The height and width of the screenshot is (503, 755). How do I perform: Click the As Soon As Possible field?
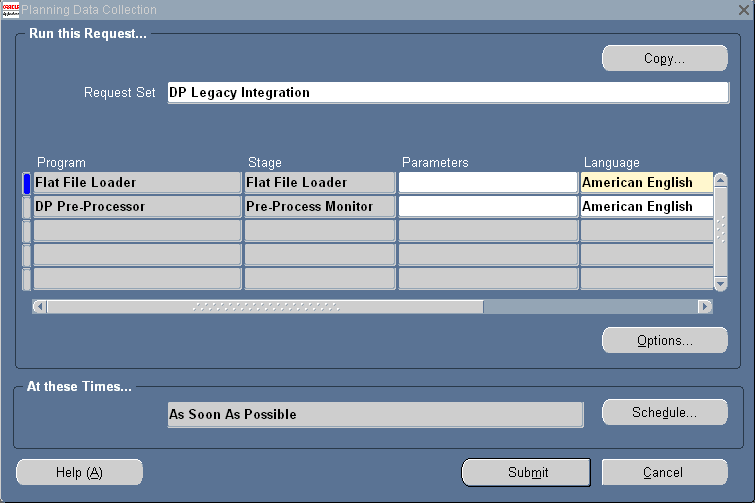click(x=376, y=414)
